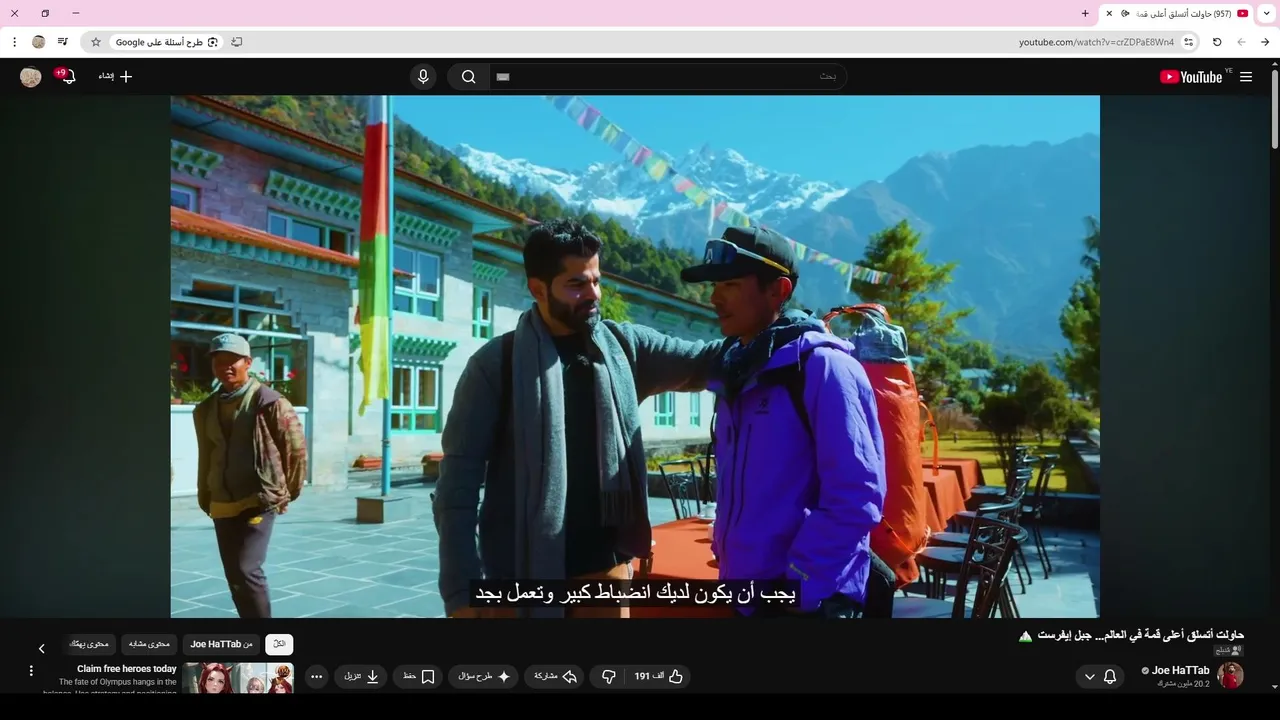Open the Joe HaTTab channel avatar

coord(1230,676)
